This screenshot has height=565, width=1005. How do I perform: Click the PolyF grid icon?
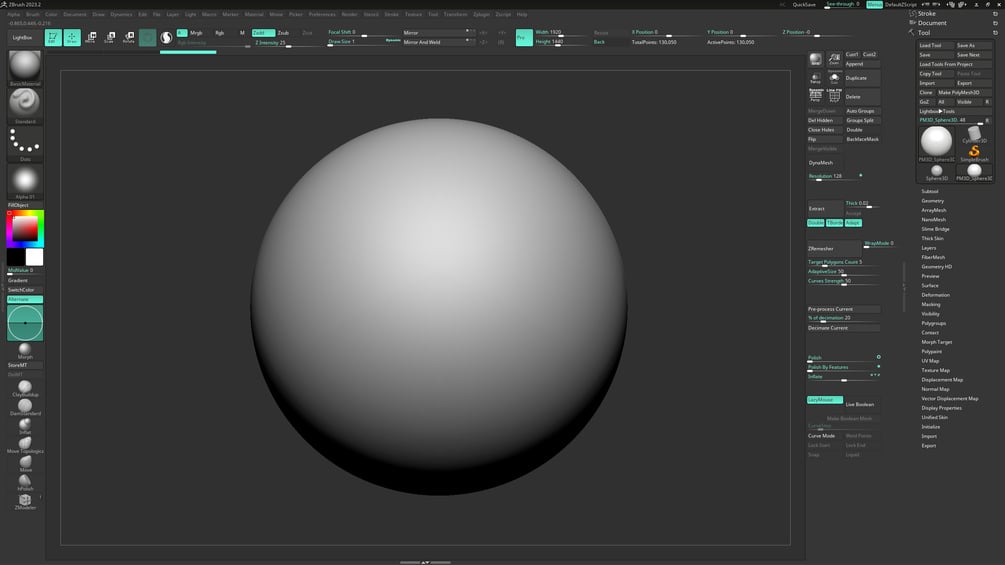click(x=834, y=96)
